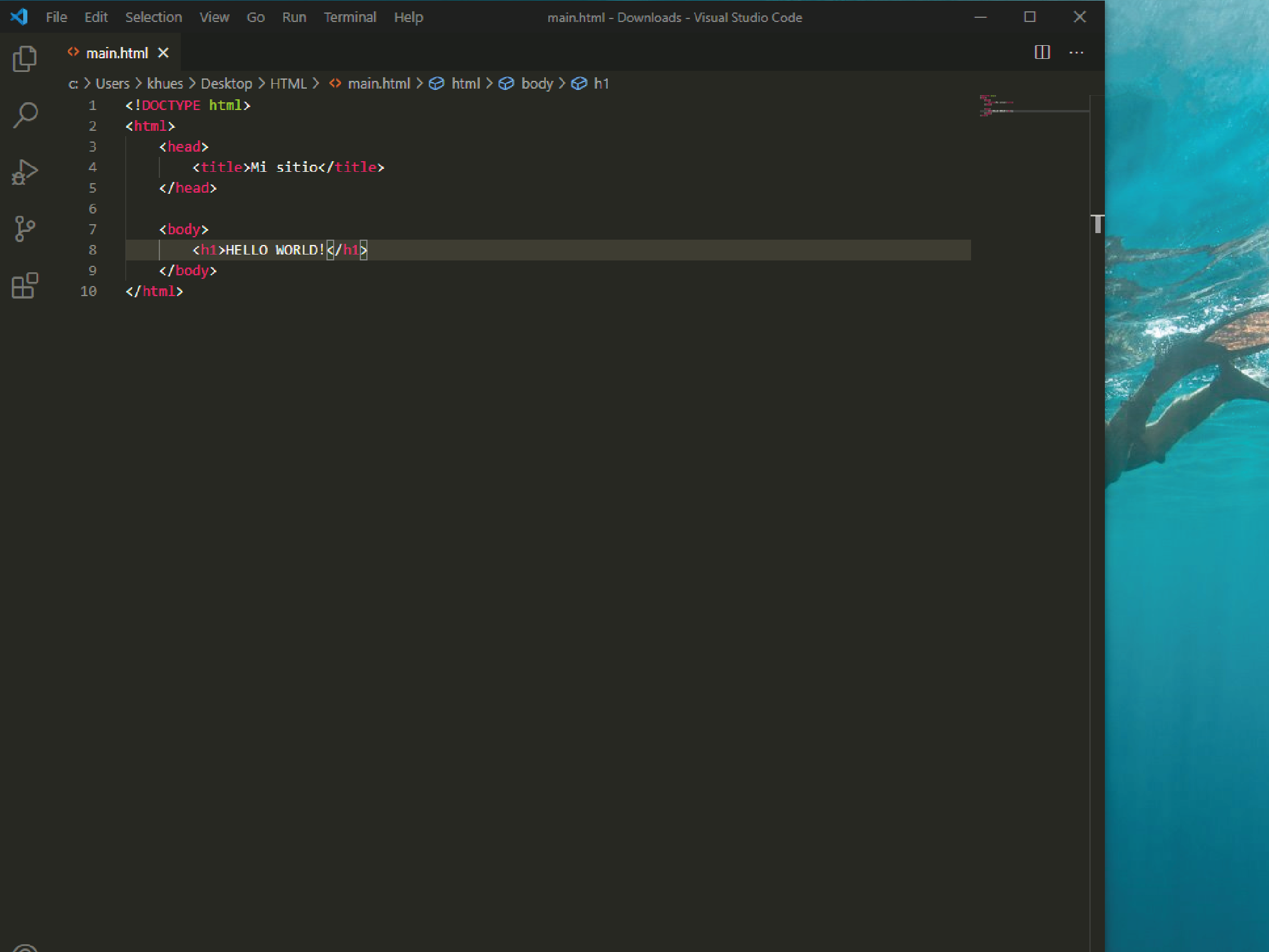Image resolution: width=1269 pixels, height=952 pixels.
Task: Open the Selection menu
Action: (x=153, y=17)
